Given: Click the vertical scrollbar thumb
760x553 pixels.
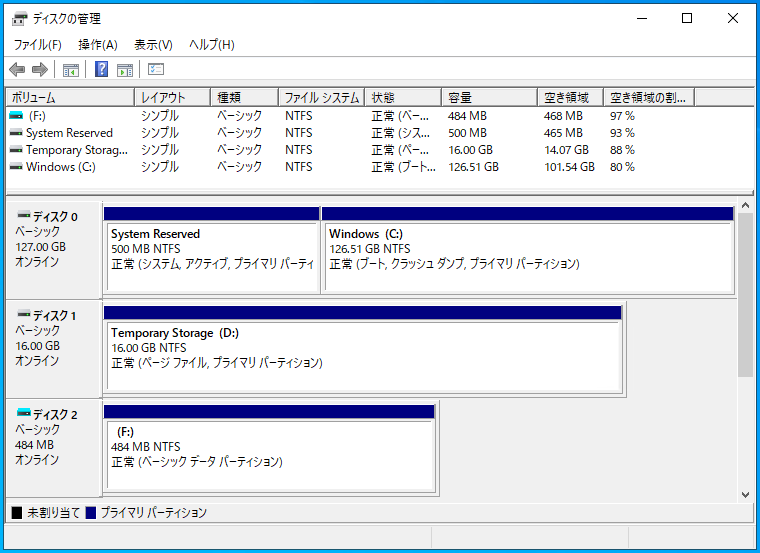Looking at the screenshot, I should coord(745,295).
